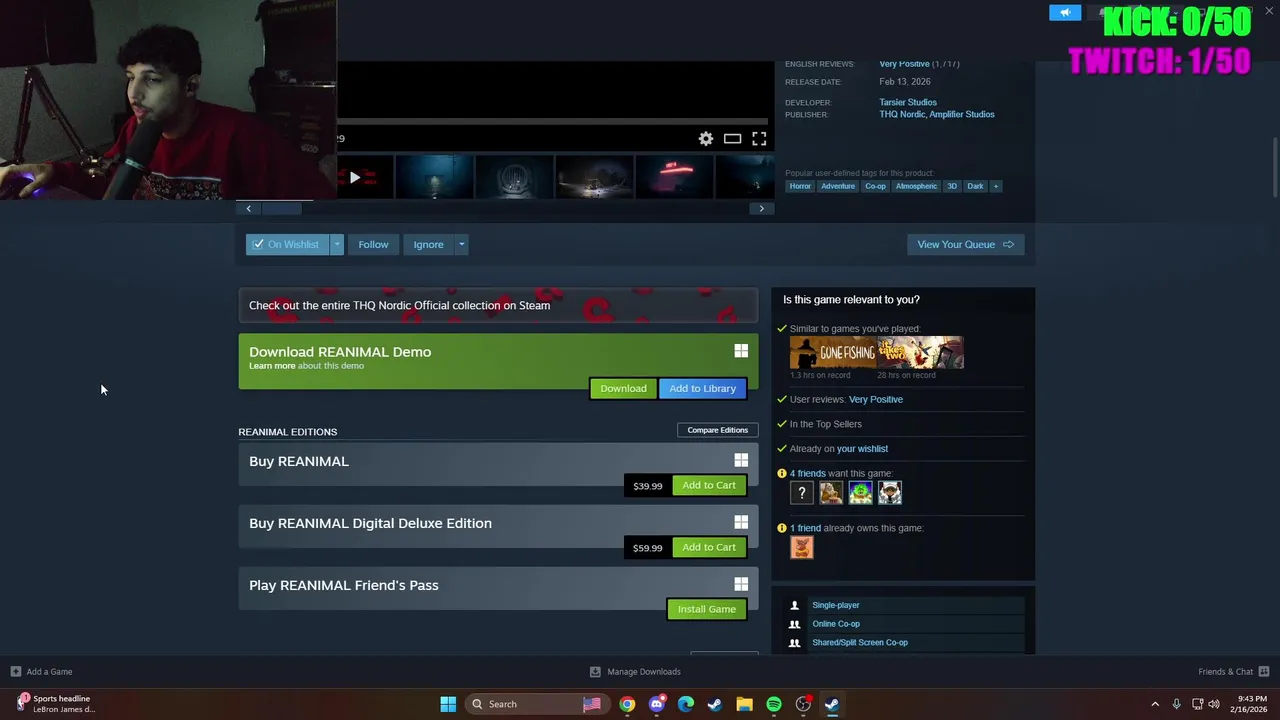
Task: Click the media strip left arrow
Action: [249, 208]
